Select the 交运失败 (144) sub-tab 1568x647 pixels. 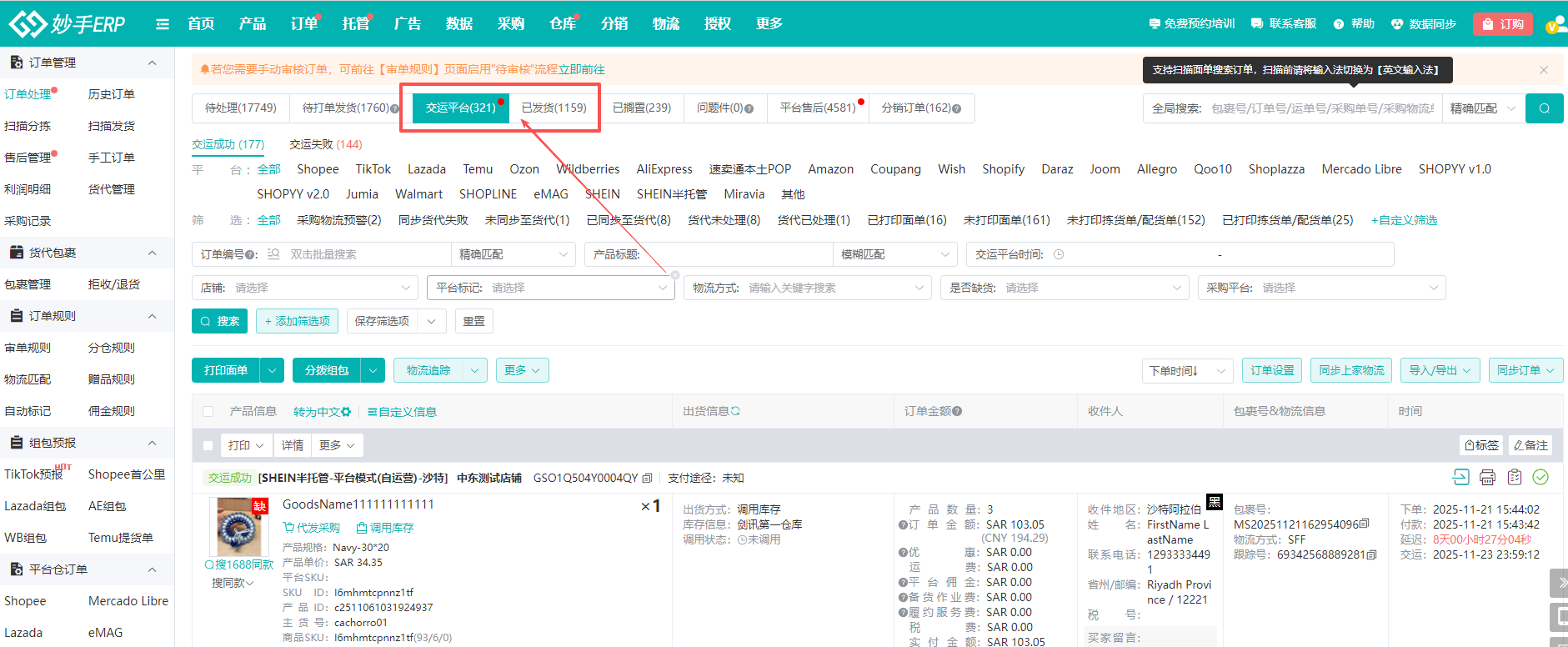325,144
